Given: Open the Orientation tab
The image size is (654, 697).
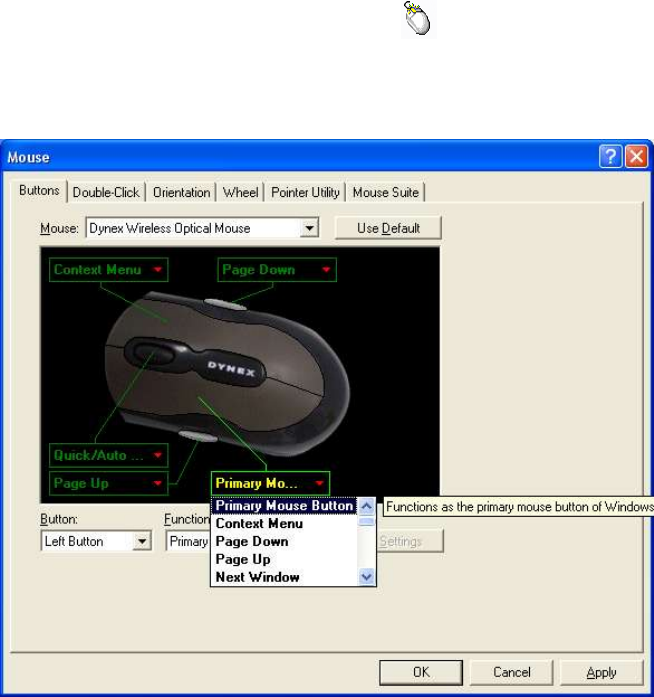Looking at the screenshot, I should [181, 192].
